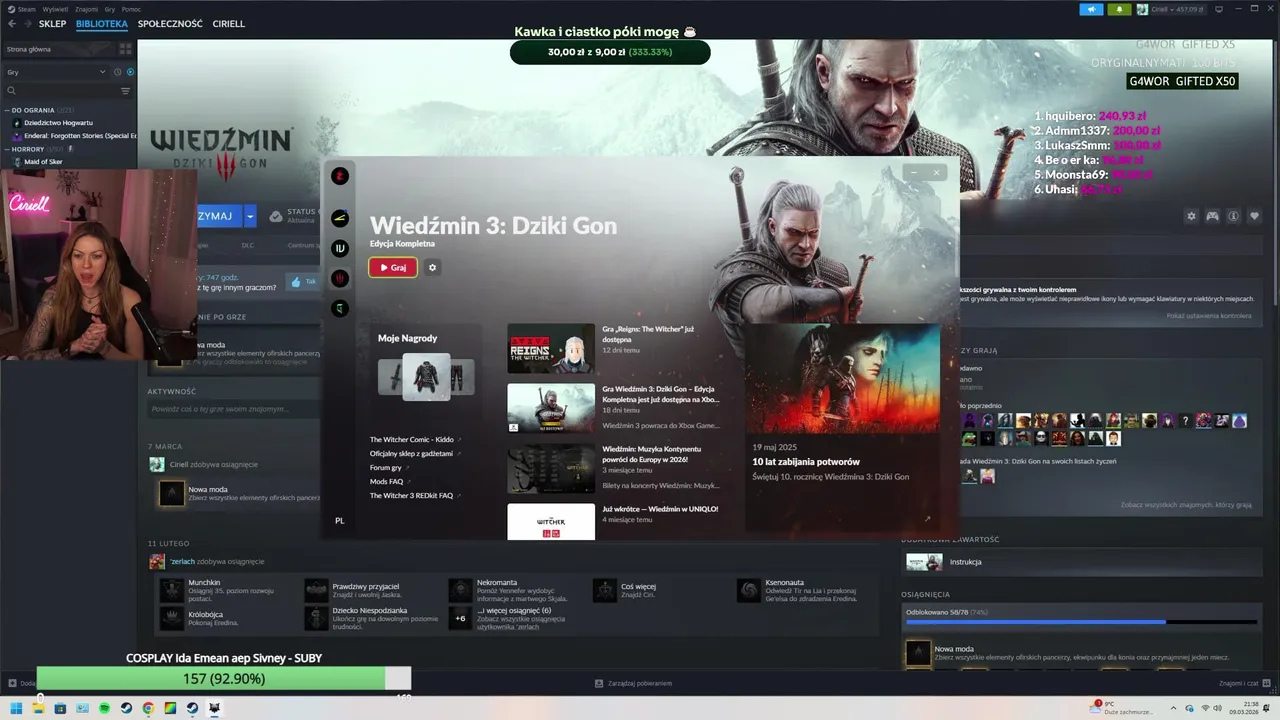
Task: Open the DLC tab on game page
Action: coord(248,245)
